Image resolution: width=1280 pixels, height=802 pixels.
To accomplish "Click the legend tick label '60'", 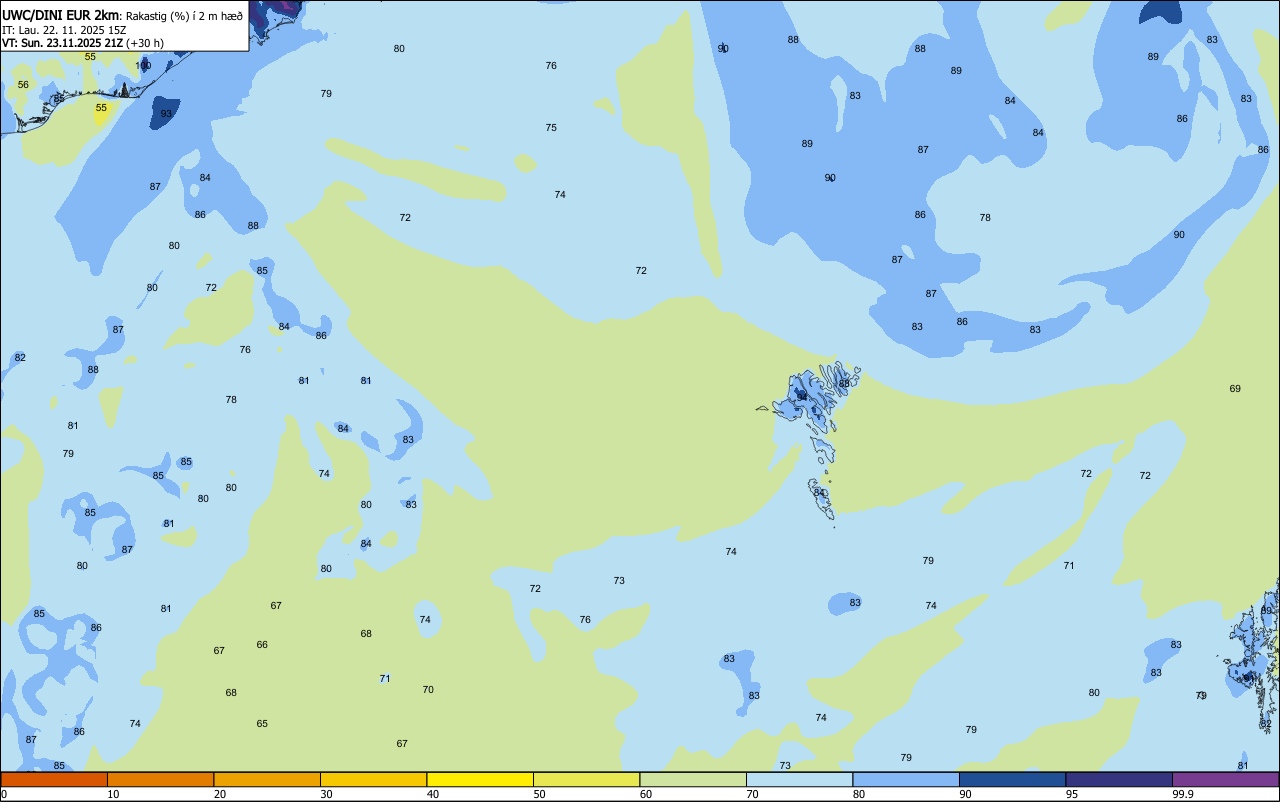I will pos(646,794).
